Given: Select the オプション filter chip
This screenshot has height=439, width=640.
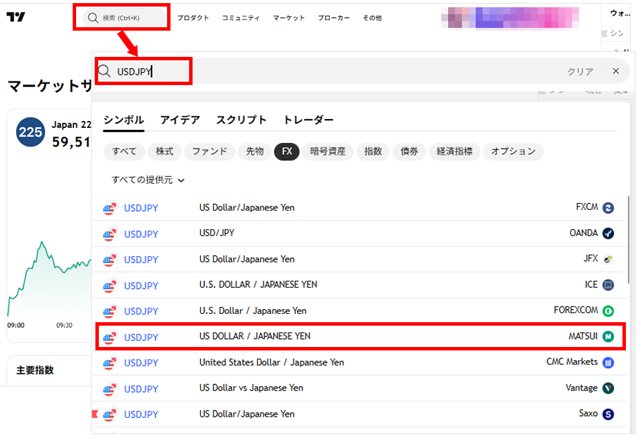Looking at the screenshot, I should click(513, 151).
